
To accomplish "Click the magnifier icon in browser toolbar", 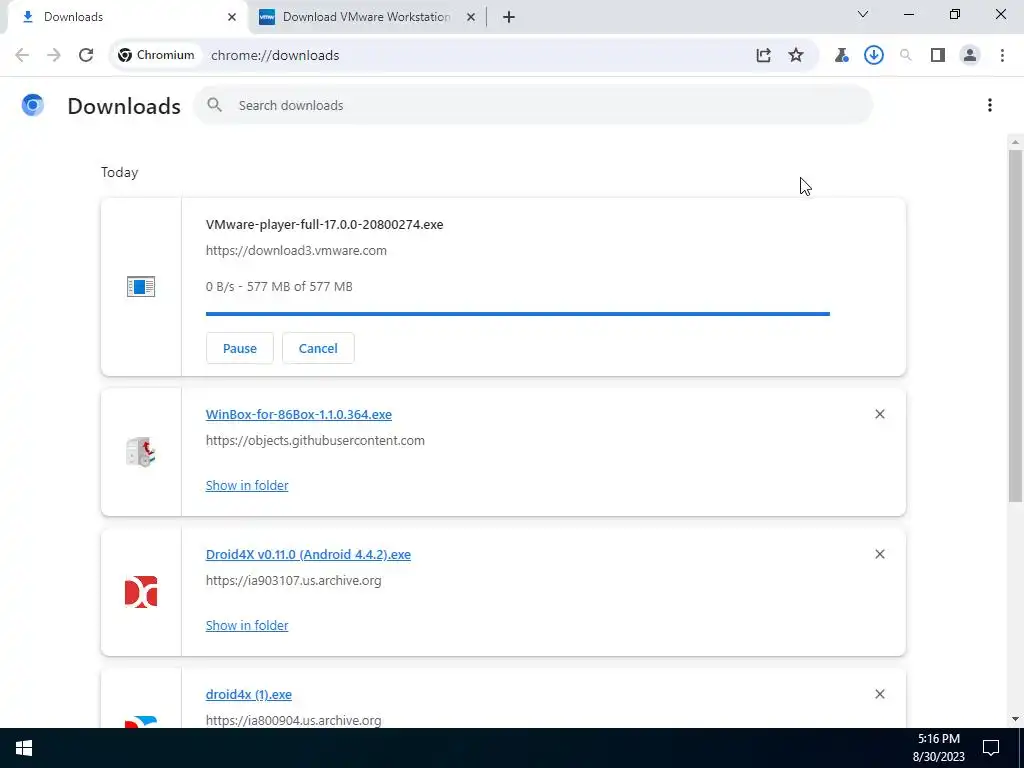I will coord(906,56).
